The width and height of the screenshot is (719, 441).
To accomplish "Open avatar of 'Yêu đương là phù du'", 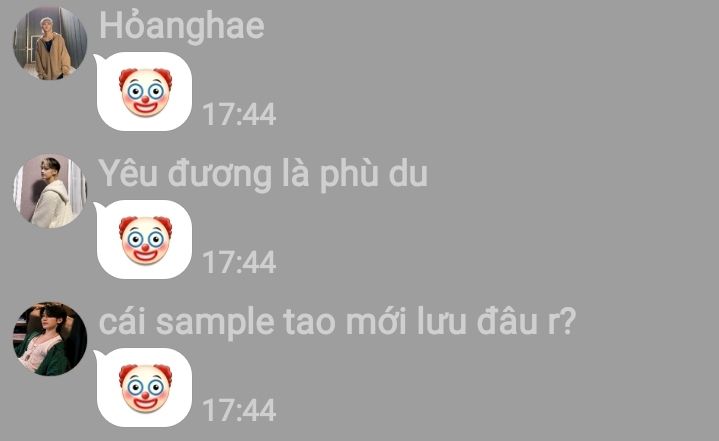I will click(x=50, y=191).
